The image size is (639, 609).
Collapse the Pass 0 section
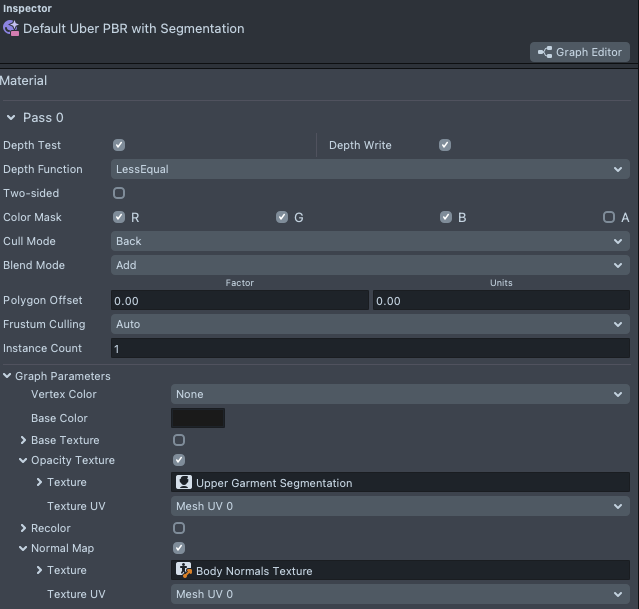click(11, 118)
